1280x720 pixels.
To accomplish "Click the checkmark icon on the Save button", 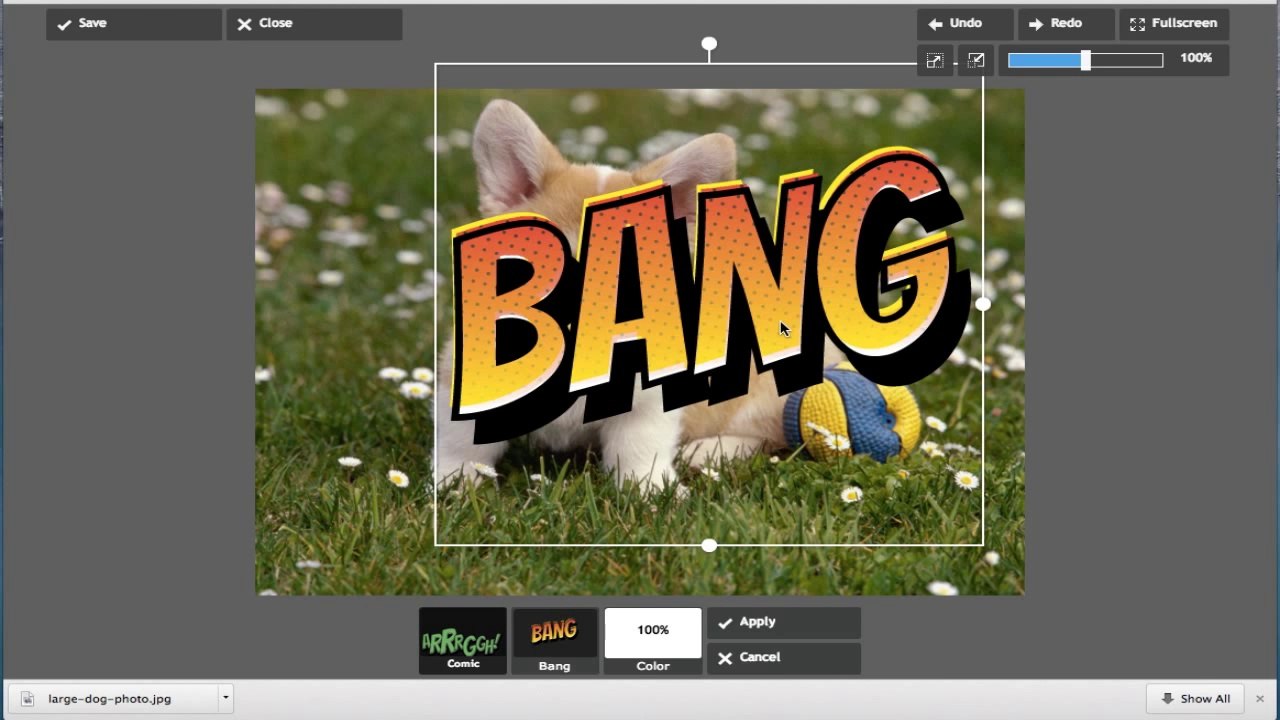I will pos(64,24).
